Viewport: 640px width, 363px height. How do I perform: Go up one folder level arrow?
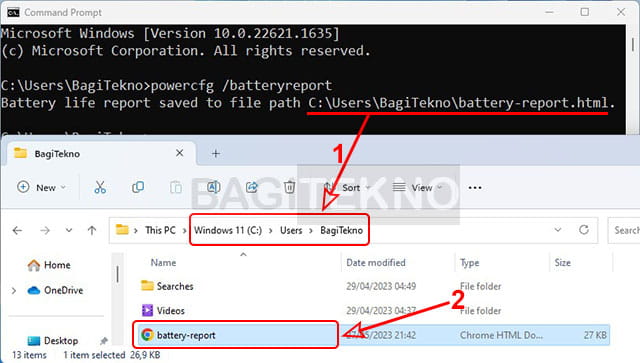tap(92, 231)
